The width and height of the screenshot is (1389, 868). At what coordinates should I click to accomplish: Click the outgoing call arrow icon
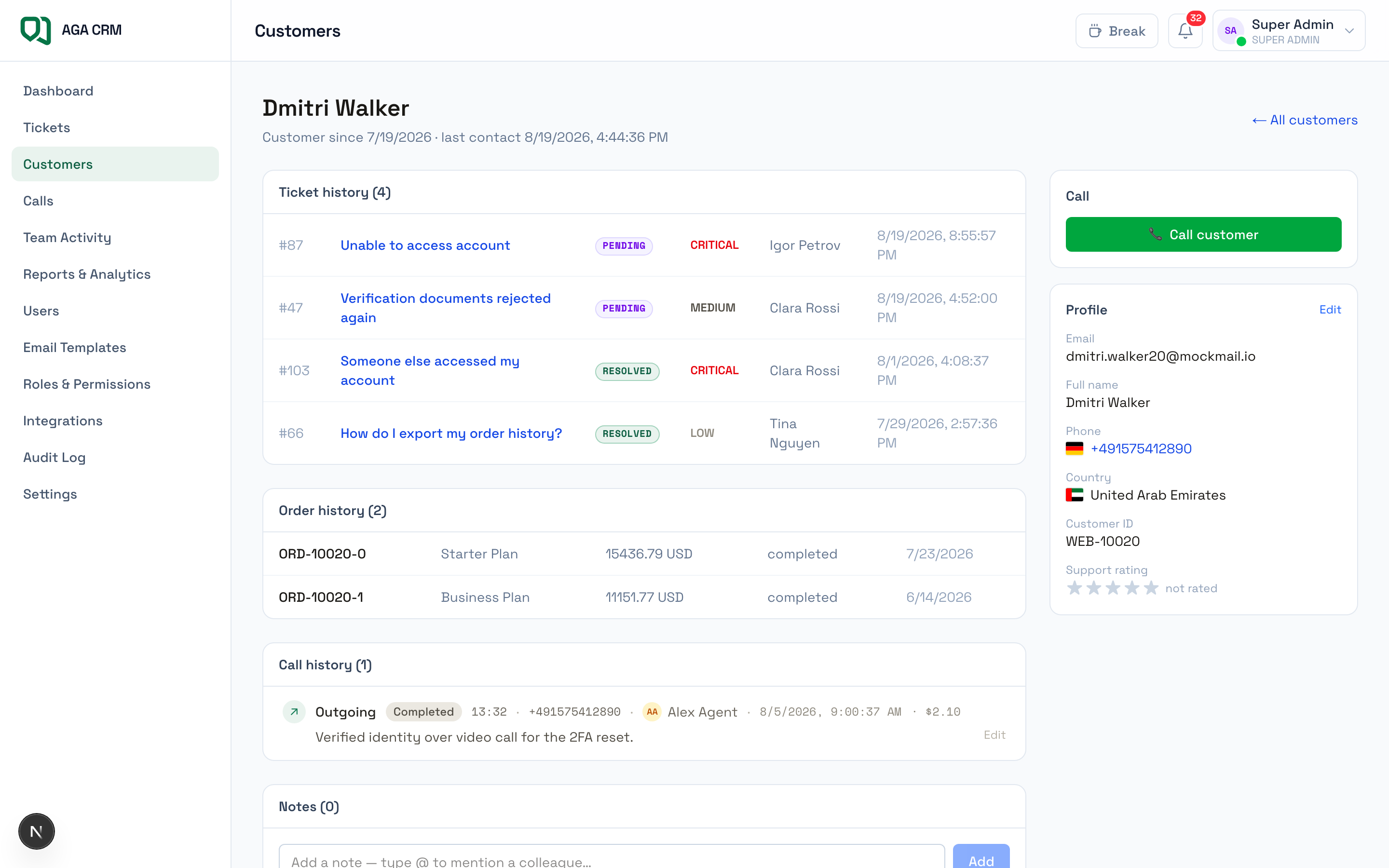click(x=294, y=712)
